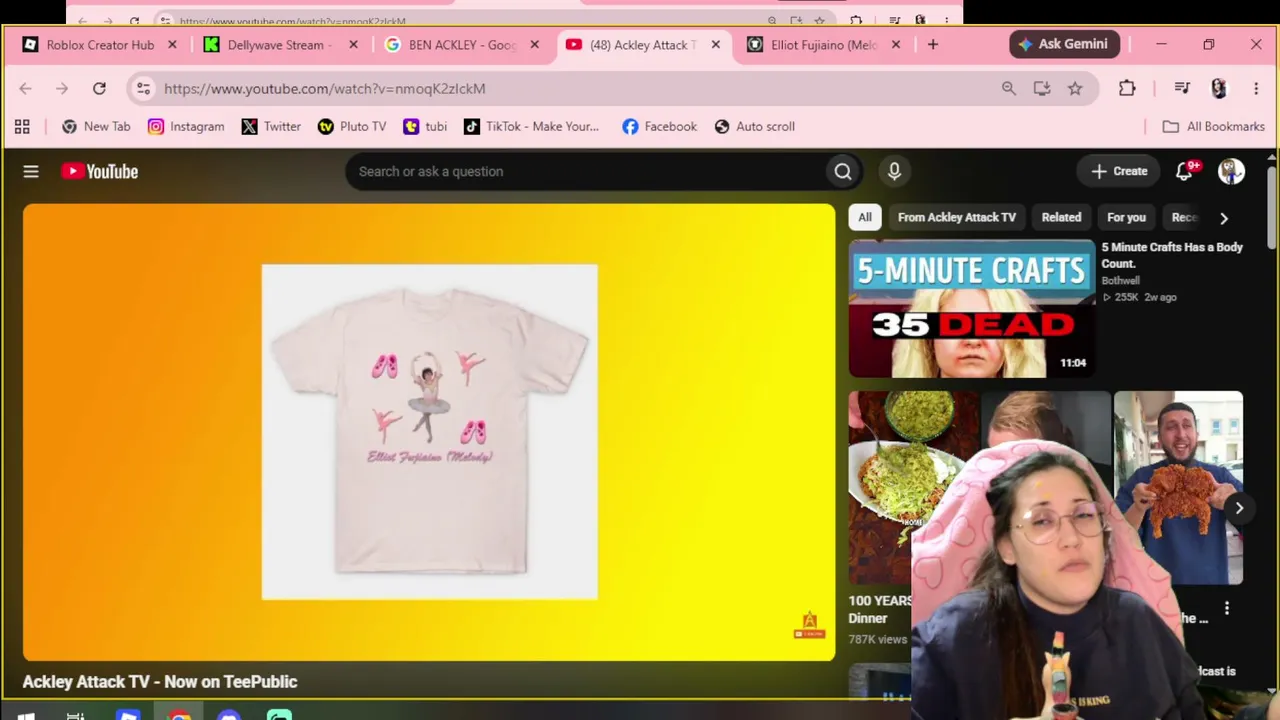Open the Auto scroll bookmark
The height and width of the screenshot is (720, 1280).
click(x=755, y=127)
